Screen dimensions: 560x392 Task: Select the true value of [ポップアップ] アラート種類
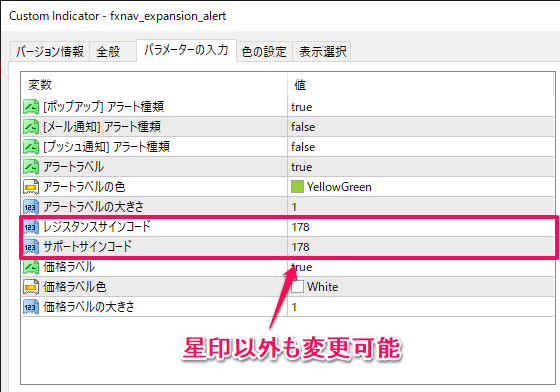point(302,107)
